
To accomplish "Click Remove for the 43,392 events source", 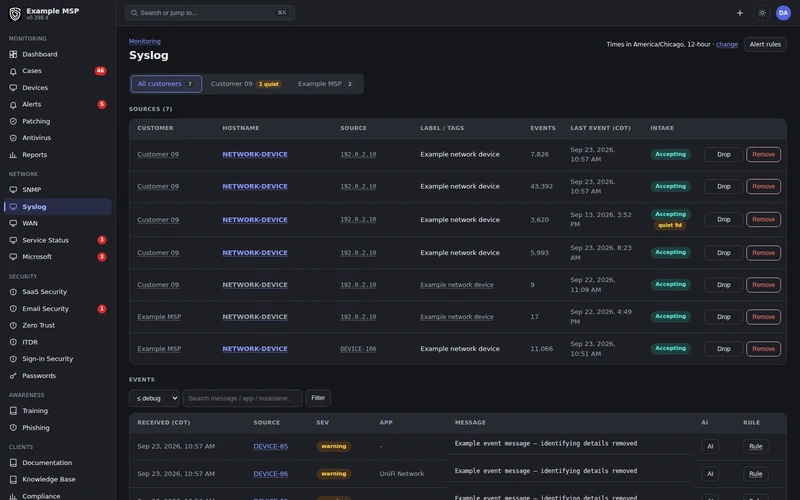I will (763, 187).
